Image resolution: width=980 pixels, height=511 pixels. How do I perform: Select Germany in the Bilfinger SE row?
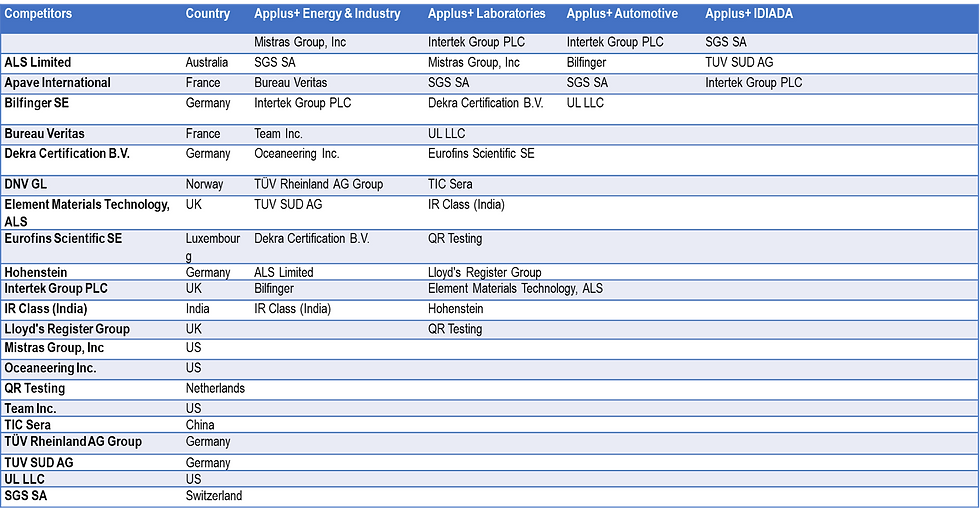pyautogui.click(x=208, y=103)
